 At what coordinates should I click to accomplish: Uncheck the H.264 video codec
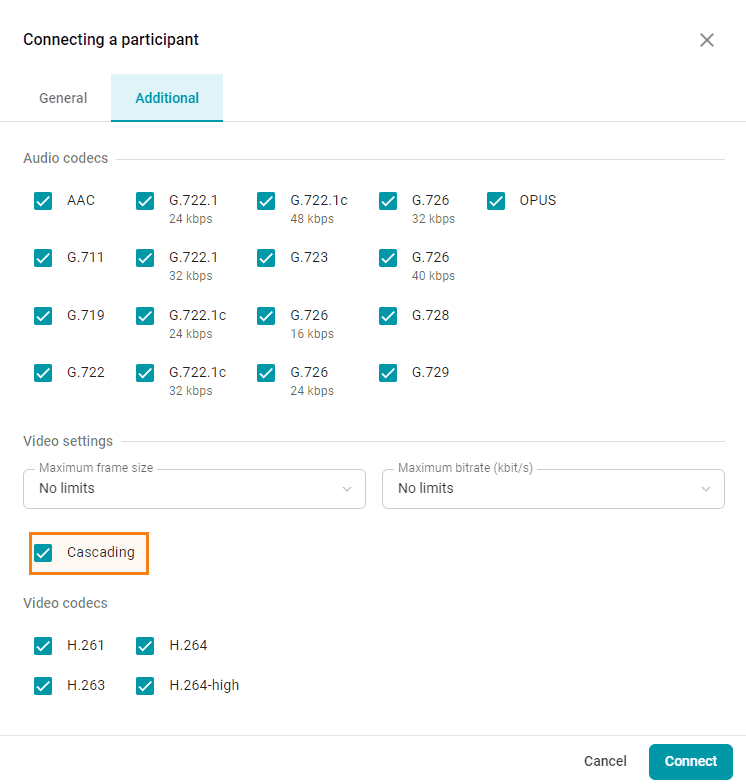[145, 646]
